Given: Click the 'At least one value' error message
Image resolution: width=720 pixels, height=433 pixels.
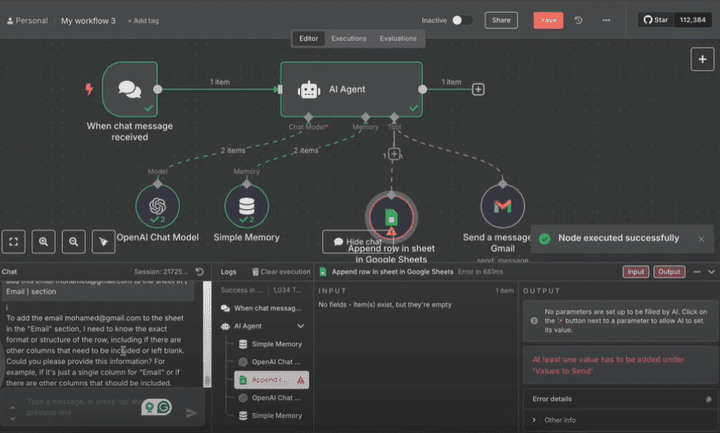Looking at the screenshot, I should (608, 365).
